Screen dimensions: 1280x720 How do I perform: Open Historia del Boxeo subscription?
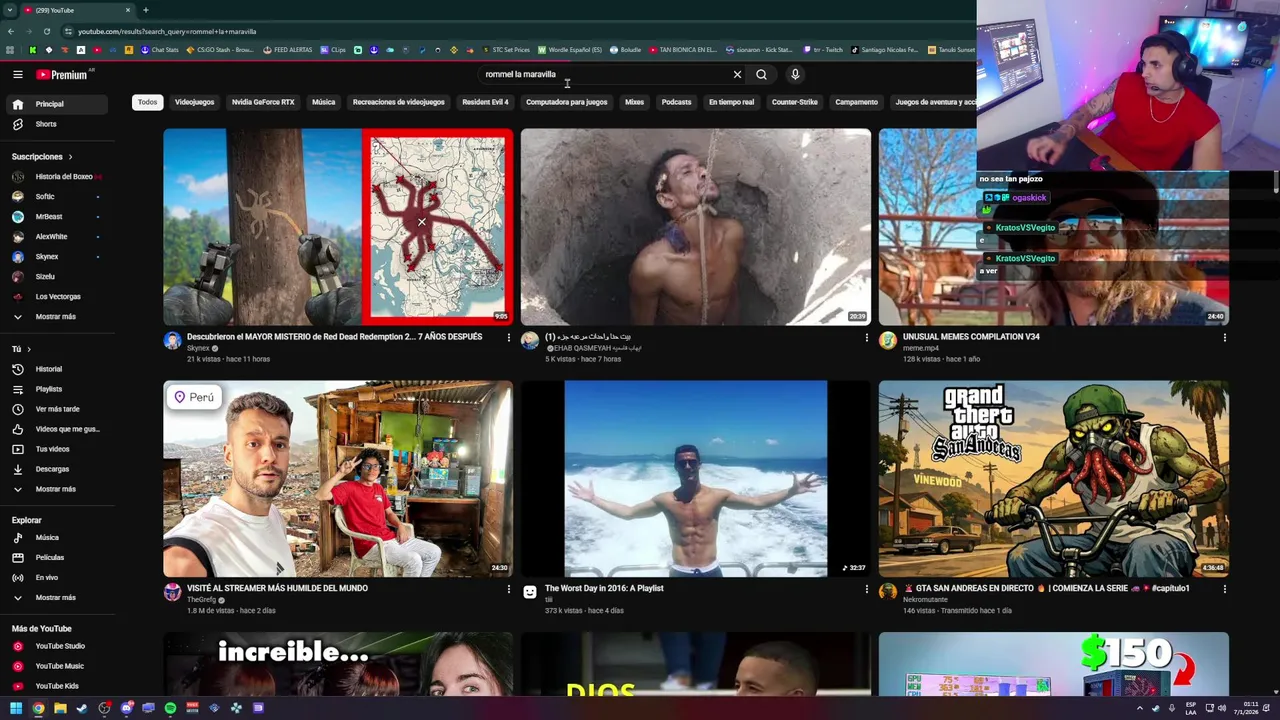[x=57, y=177]
